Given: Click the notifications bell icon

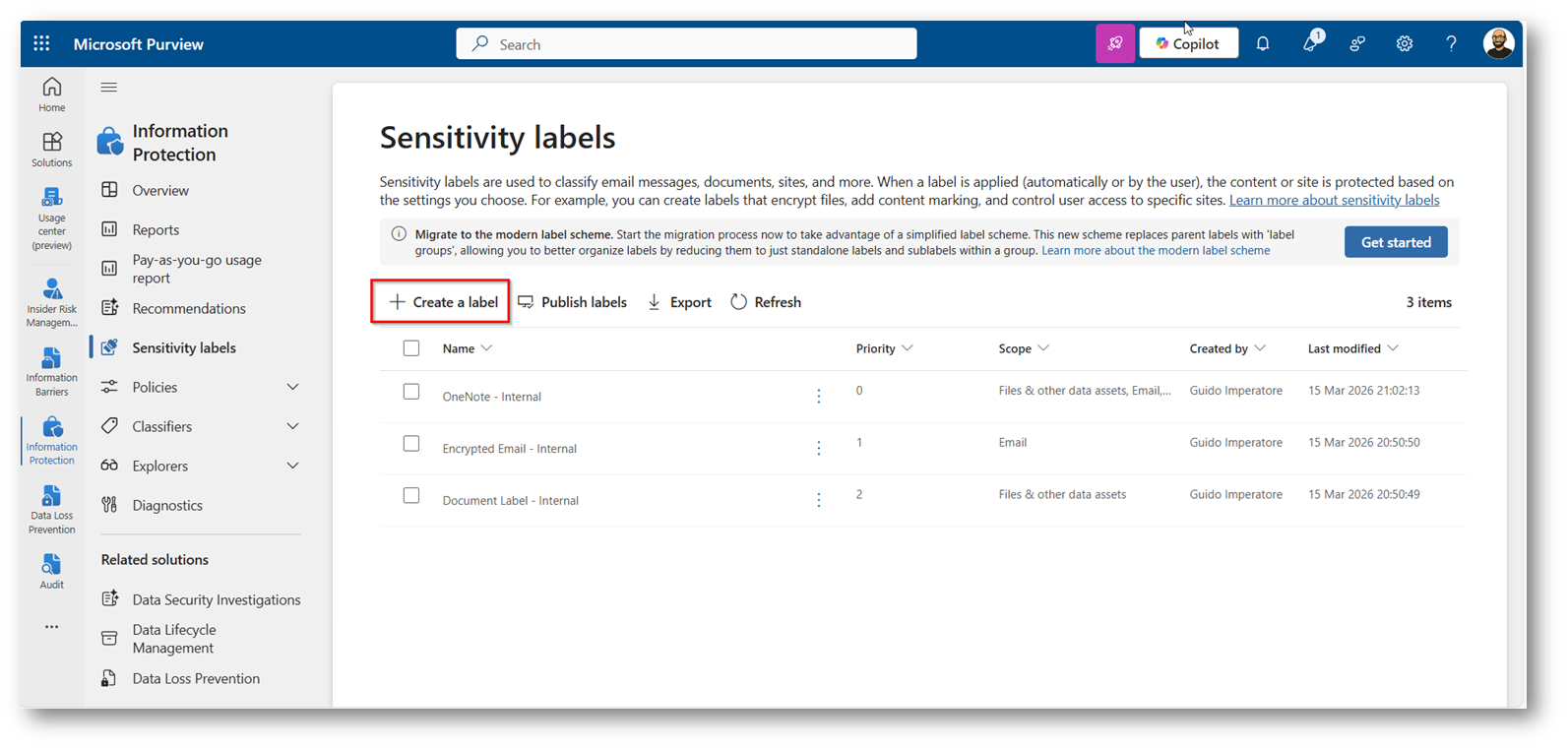Looking at the screenshot, I should [x=1263, y=43].
